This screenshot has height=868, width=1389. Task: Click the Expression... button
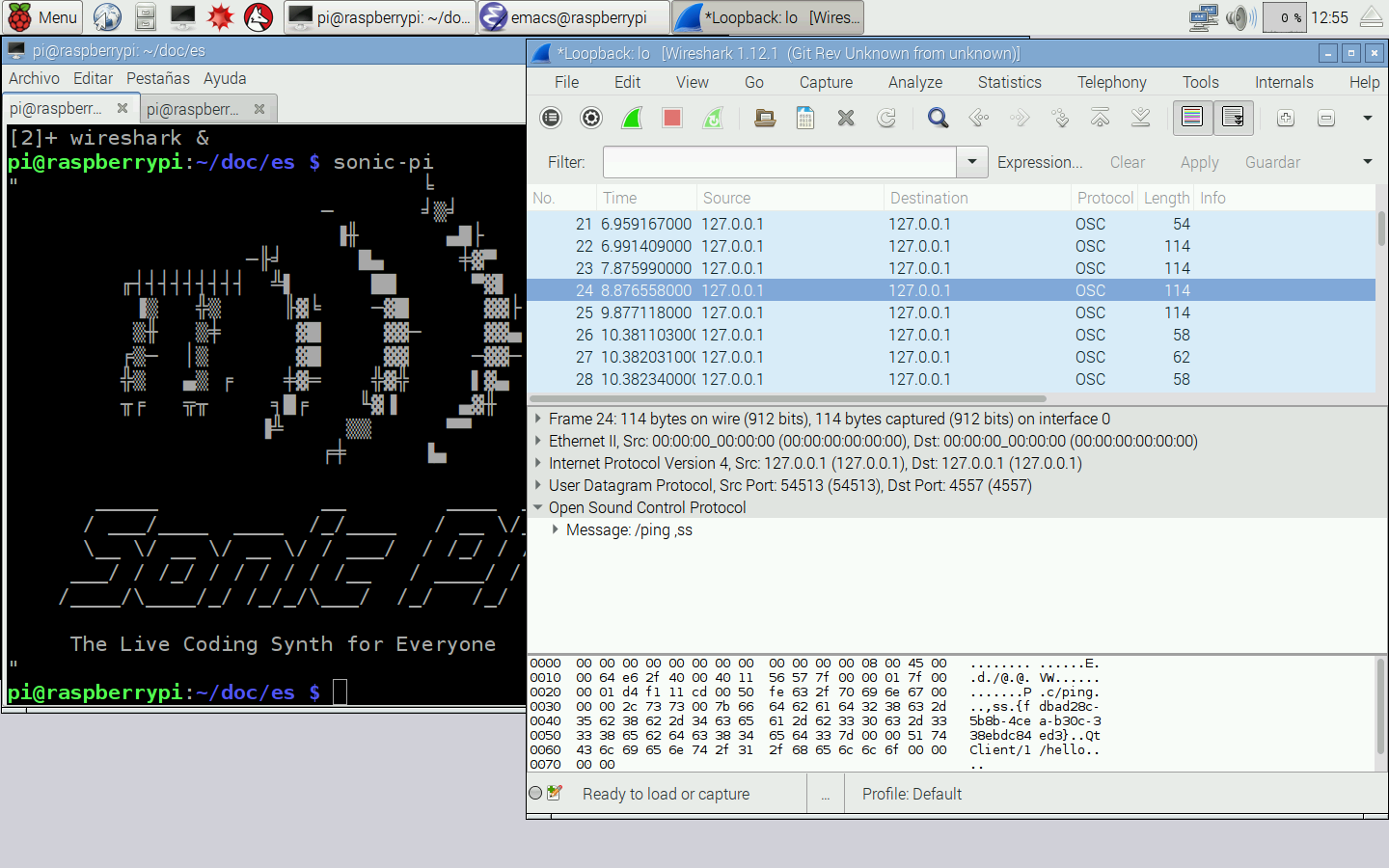(x=1039, y=162)
